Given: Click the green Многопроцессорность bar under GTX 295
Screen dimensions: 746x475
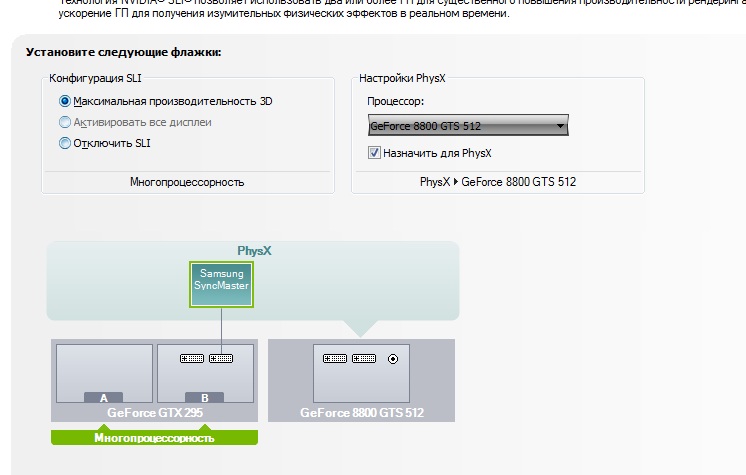Looking at the screenshot, I should (154, 437).
